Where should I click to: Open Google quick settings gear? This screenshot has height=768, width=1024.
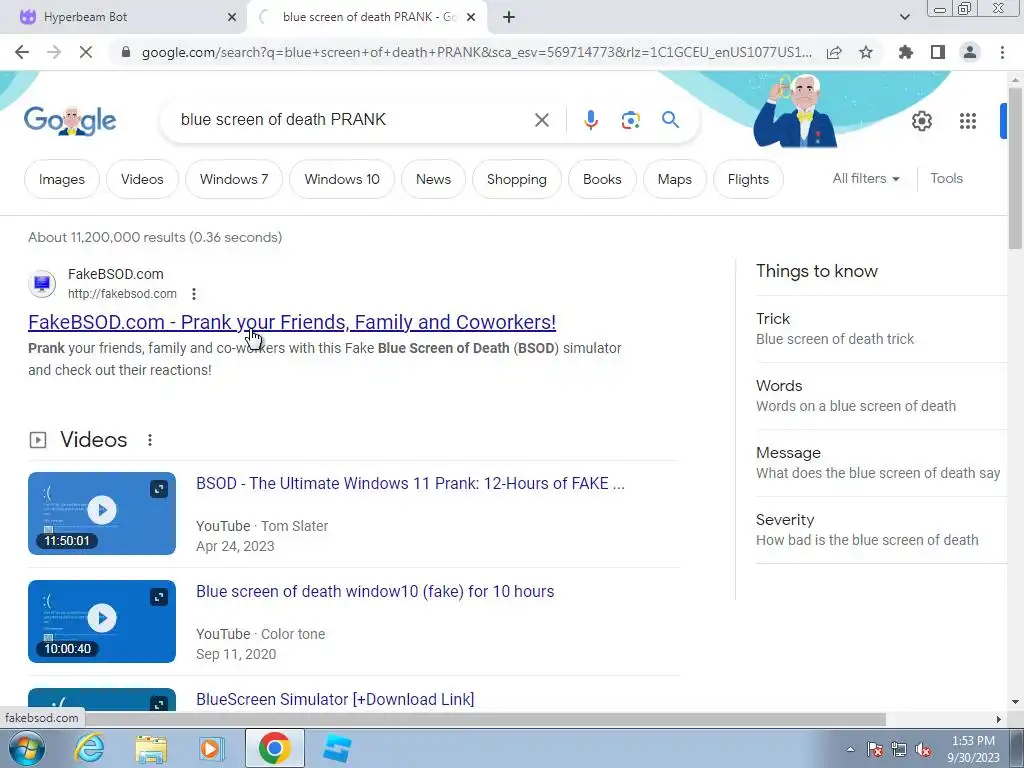pyautogui.click(x=921, y=121)
